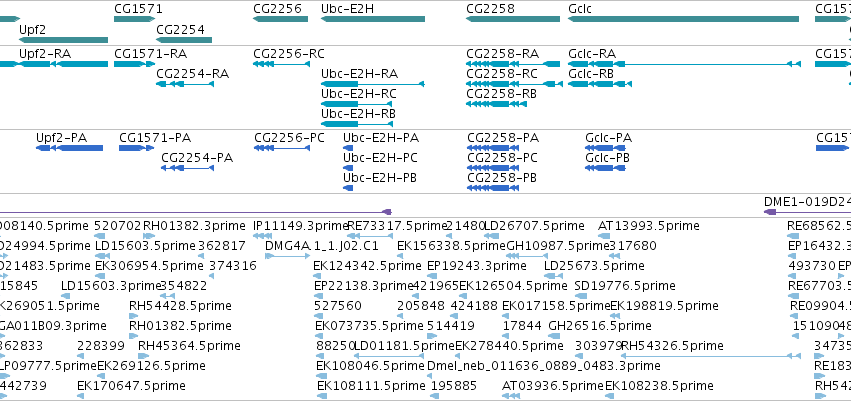This screenshot has height=401, width=851.
Task: Open EST LD26707.5prime
Action: point(491,236)
